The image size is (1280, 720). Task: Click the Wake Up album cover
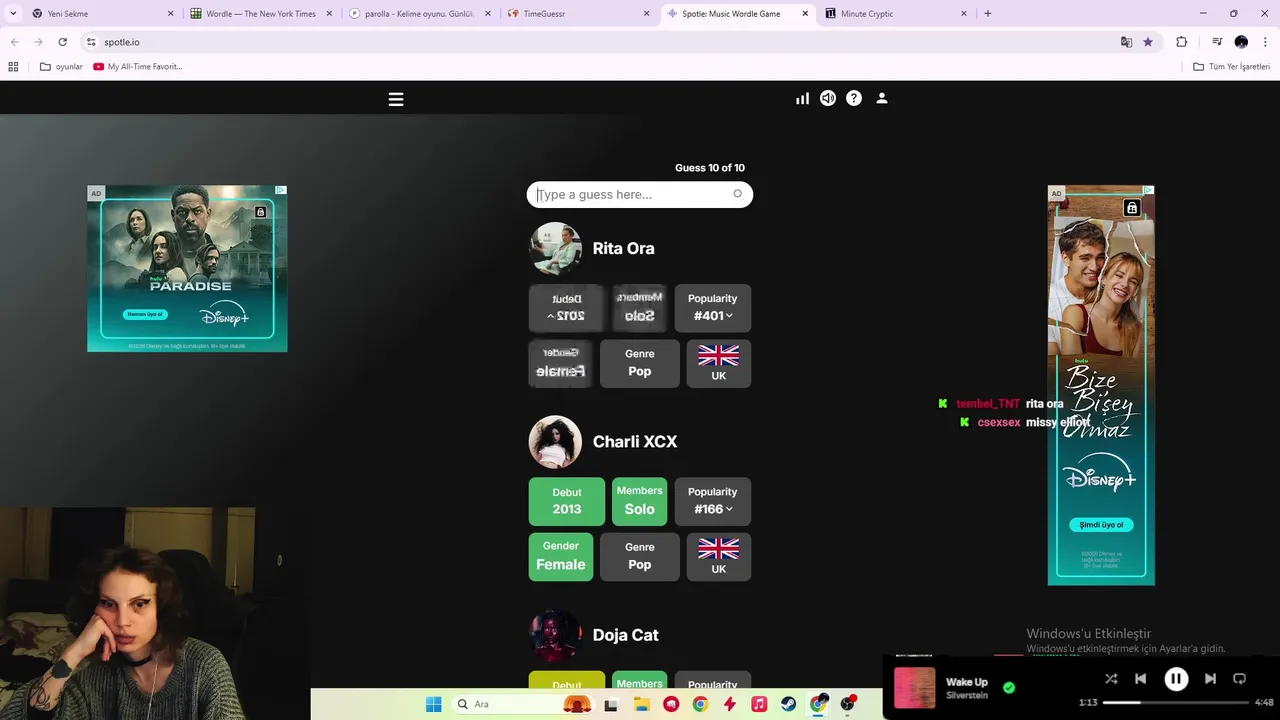[x=914, y=688]
